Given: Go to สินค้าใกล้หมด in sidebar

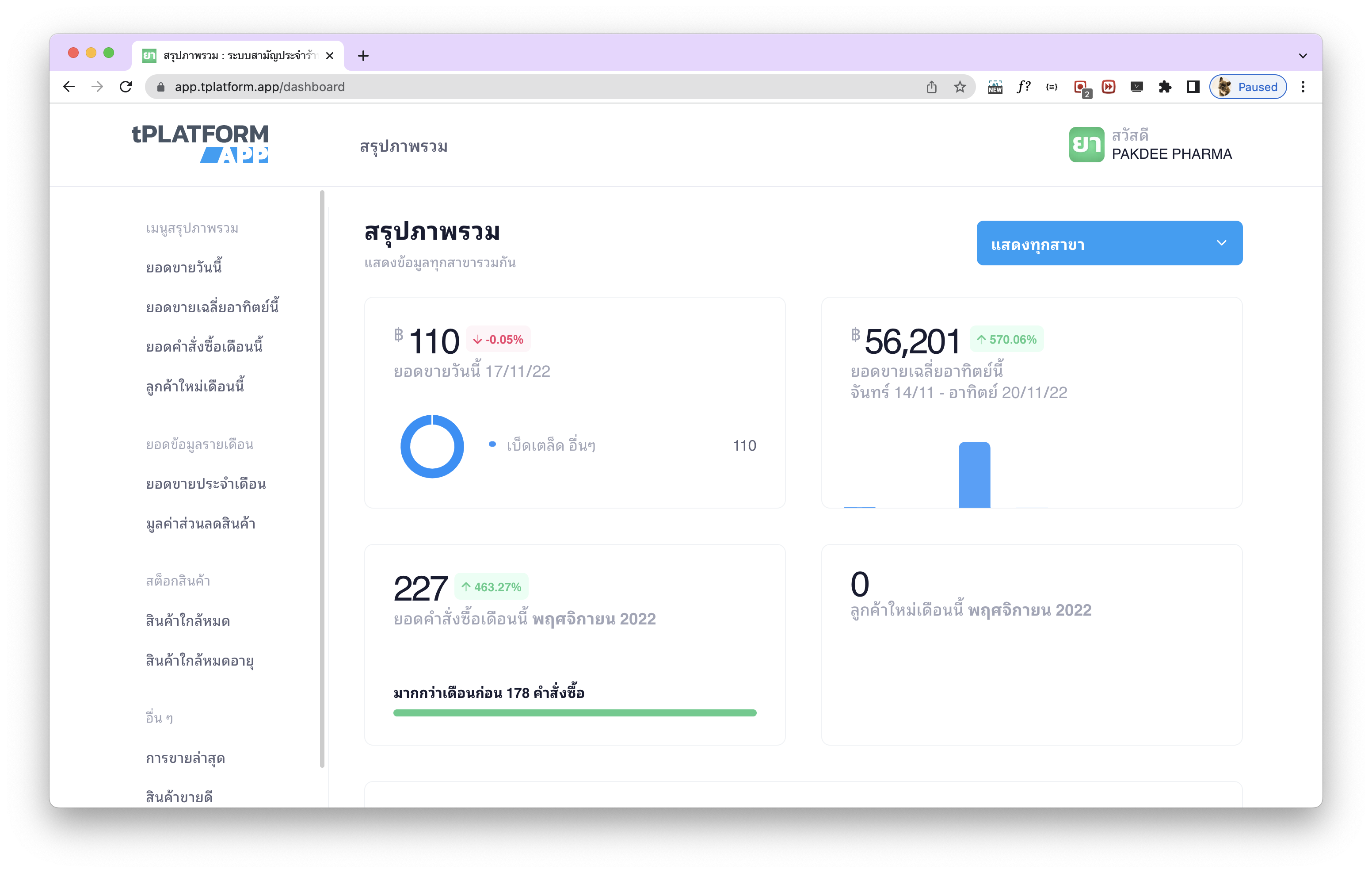Looking at the screenshot, I should tap(187, 620).
